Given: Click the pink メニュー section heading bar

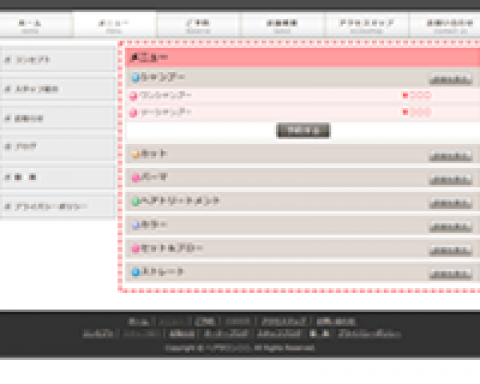Looking at the screenshot, I should click(303, 58).
